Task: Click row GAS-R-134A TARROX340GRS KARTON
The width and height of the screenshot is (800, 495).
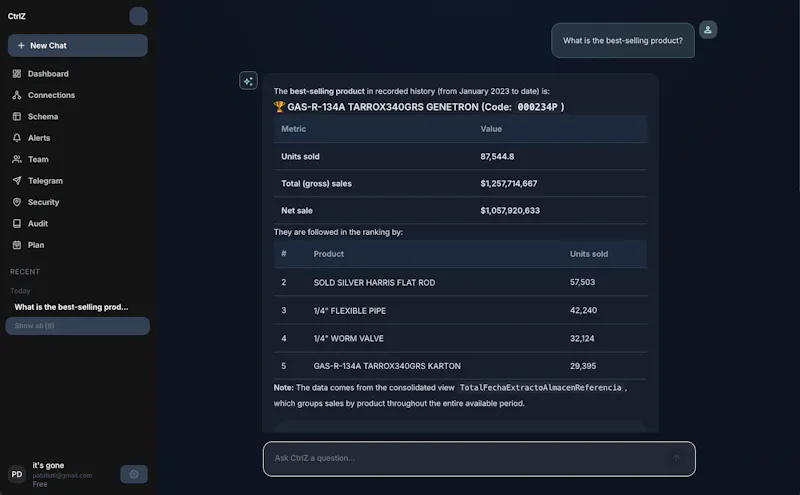Action: click(460, 366)
